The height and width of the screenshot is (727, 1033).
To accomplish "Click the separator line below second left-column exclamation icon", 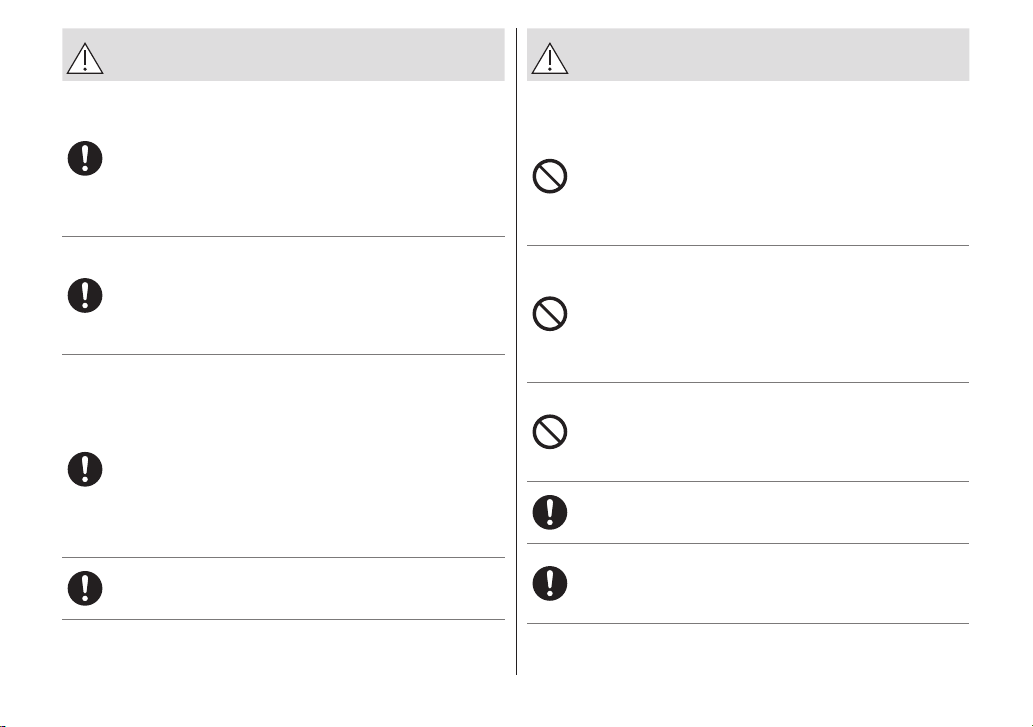I will coord(283,354).
